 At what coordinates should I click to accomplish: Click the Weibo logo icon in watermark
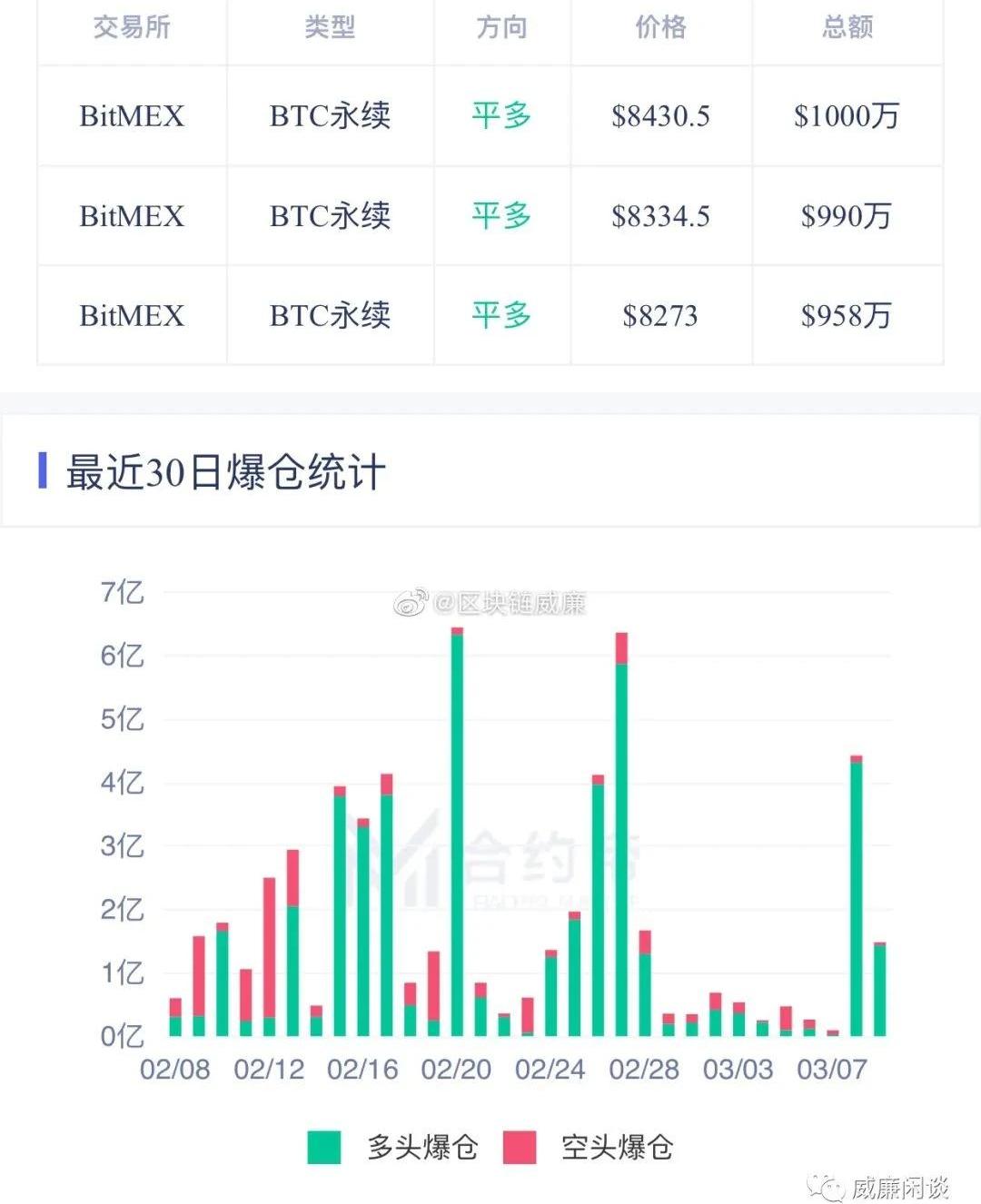[x=411, y=603]
